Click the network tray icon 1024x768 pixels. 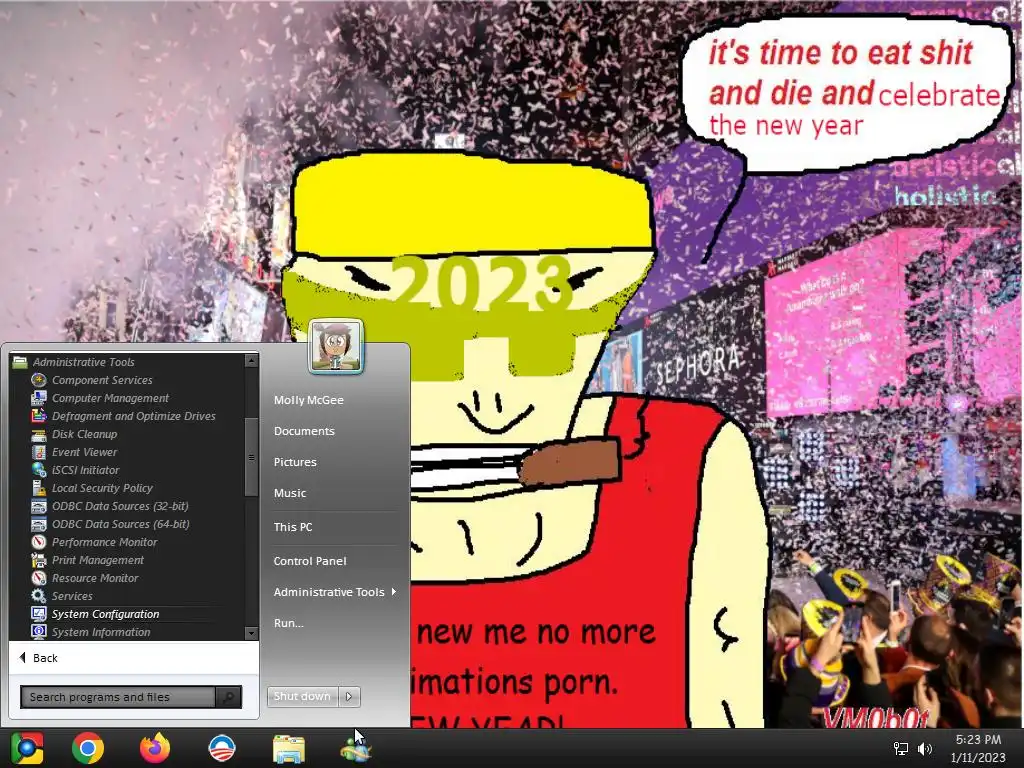[x=901, y=749]
